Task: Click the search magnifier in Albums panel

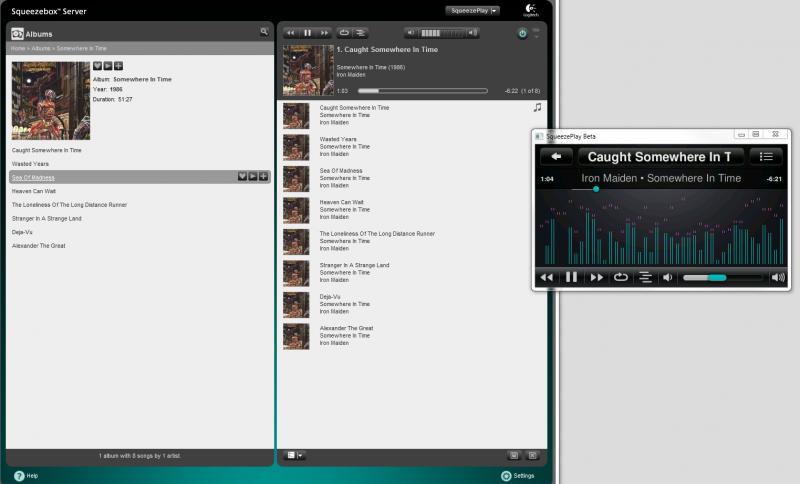Action: 264,32
